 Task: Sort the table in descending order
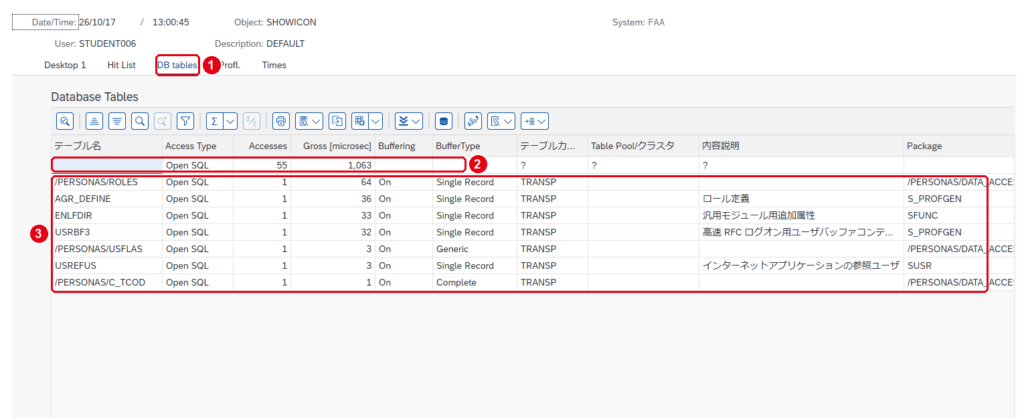pos(117,121)
